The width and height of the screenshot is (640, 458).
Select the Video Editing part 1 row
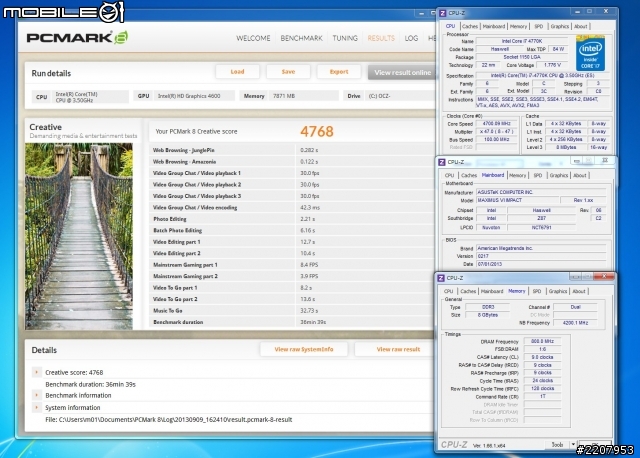[292, 242]
